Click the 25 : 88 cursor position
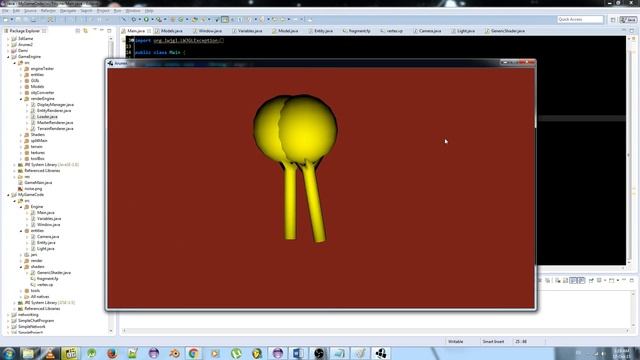Image resolution: width=640 pixels, height=360 pixels. coord(520,342)
